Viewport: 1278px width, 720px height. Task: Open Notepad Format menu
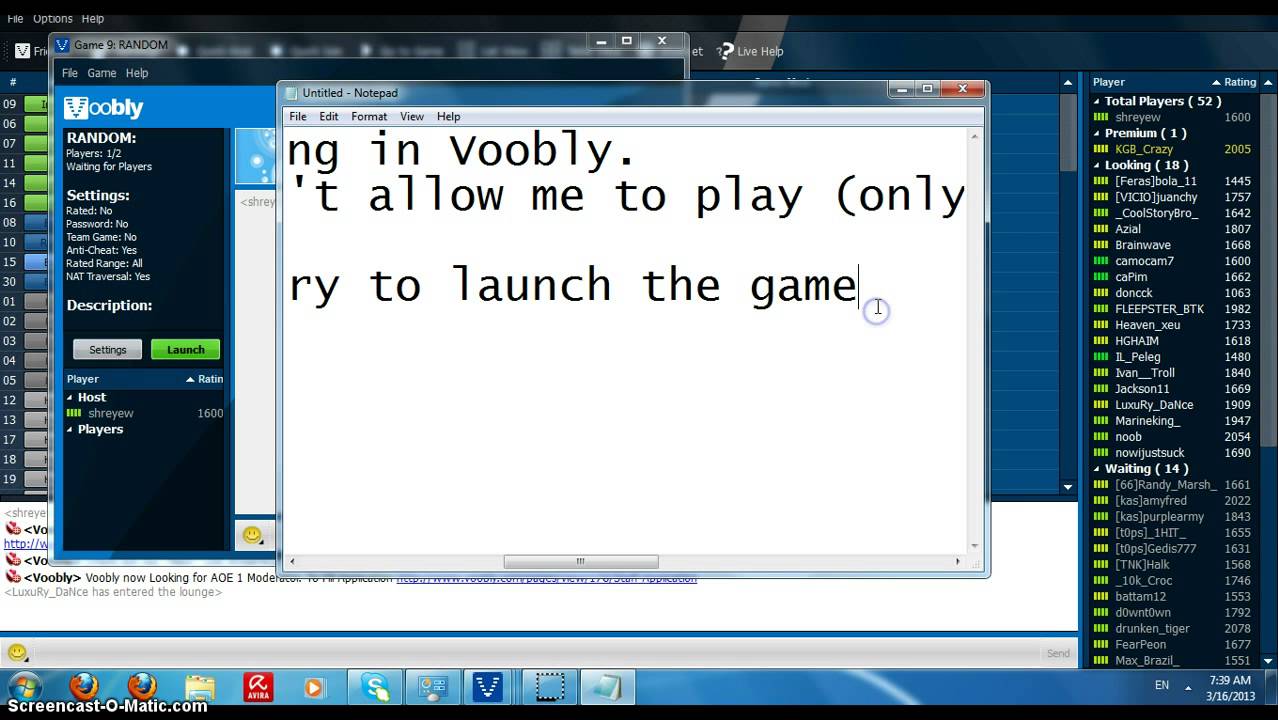[369, 116]
